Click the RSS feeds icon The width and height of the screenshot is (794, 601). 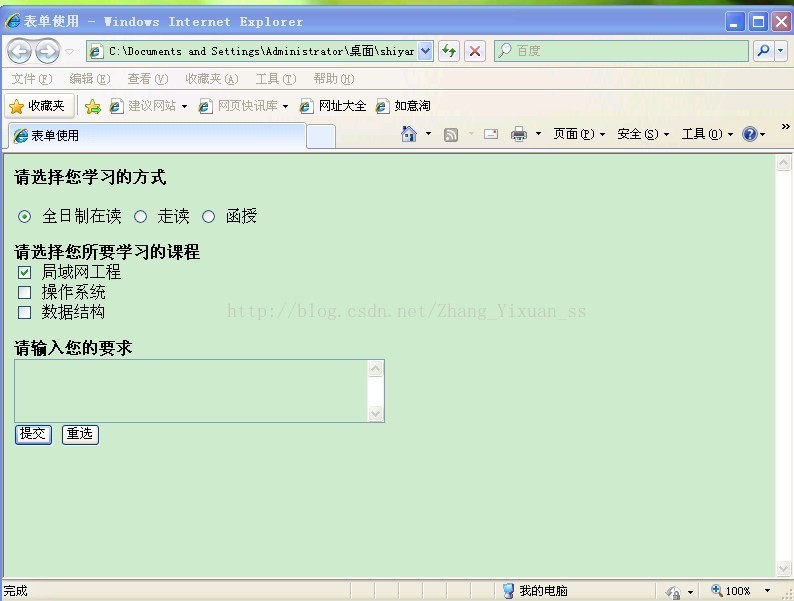tap(451, 134)
